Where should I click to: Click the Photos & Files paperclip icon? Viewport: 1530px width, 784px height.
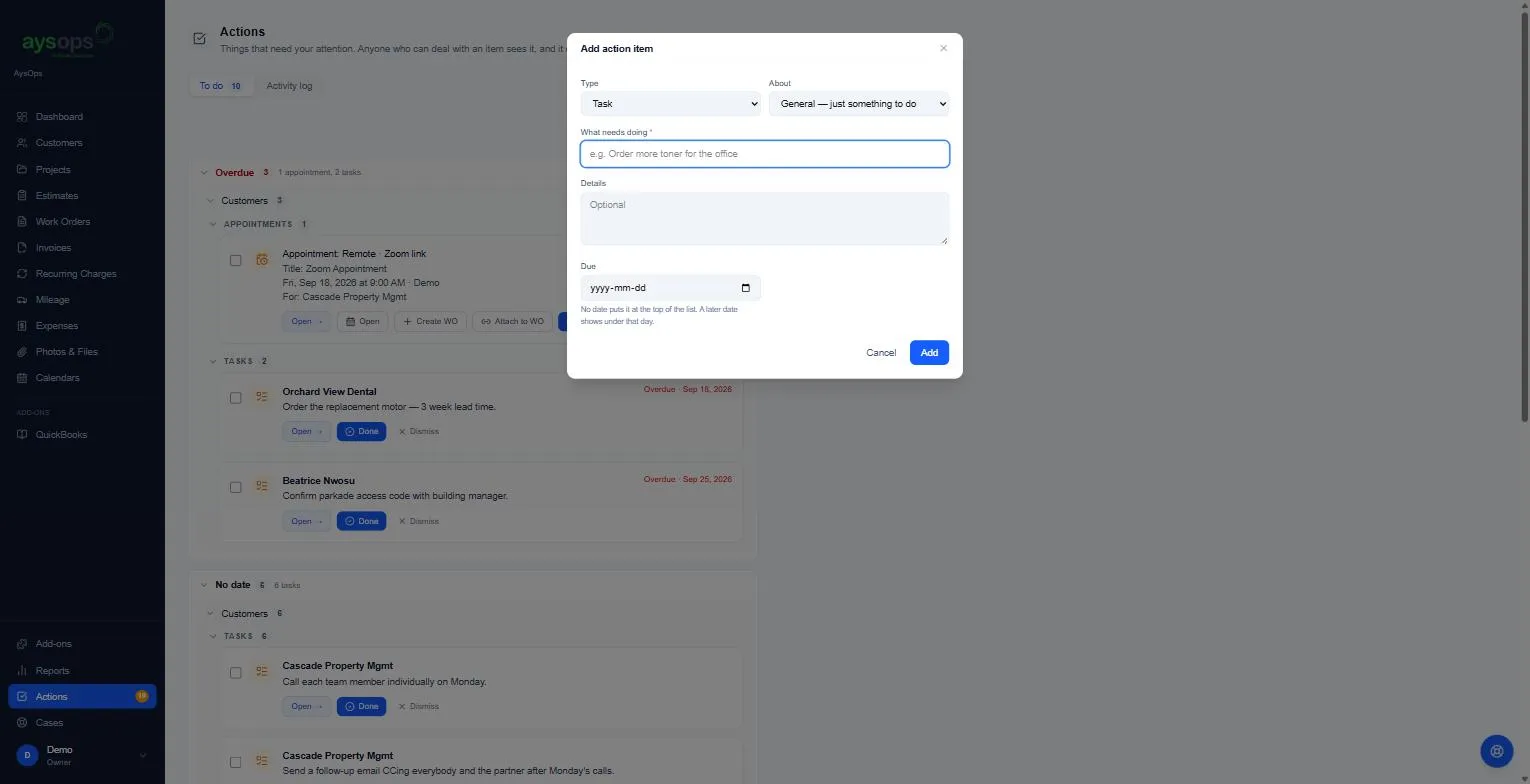tap(22, 352)
